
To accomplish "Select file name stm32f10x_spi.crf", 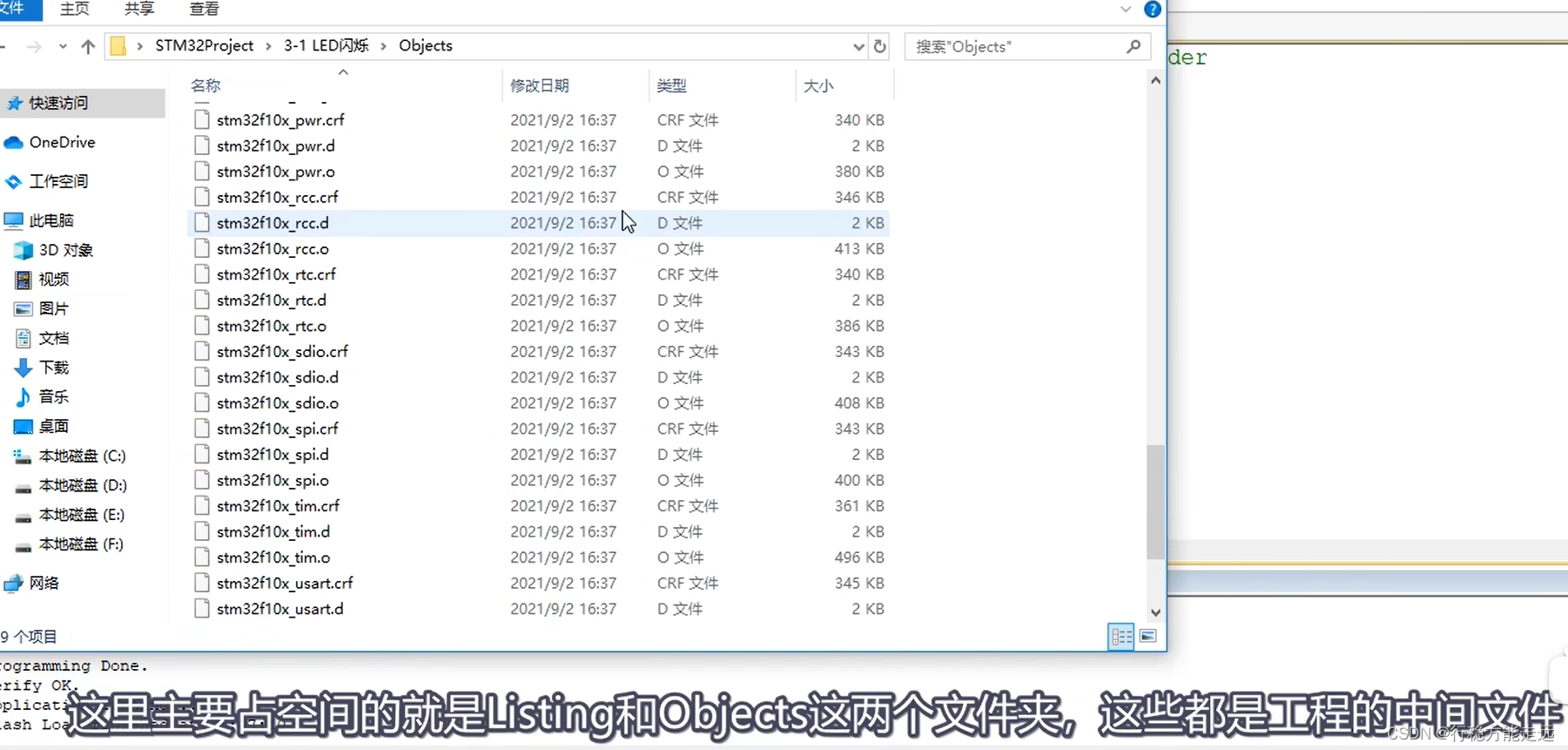I will [x=278, y=429].
